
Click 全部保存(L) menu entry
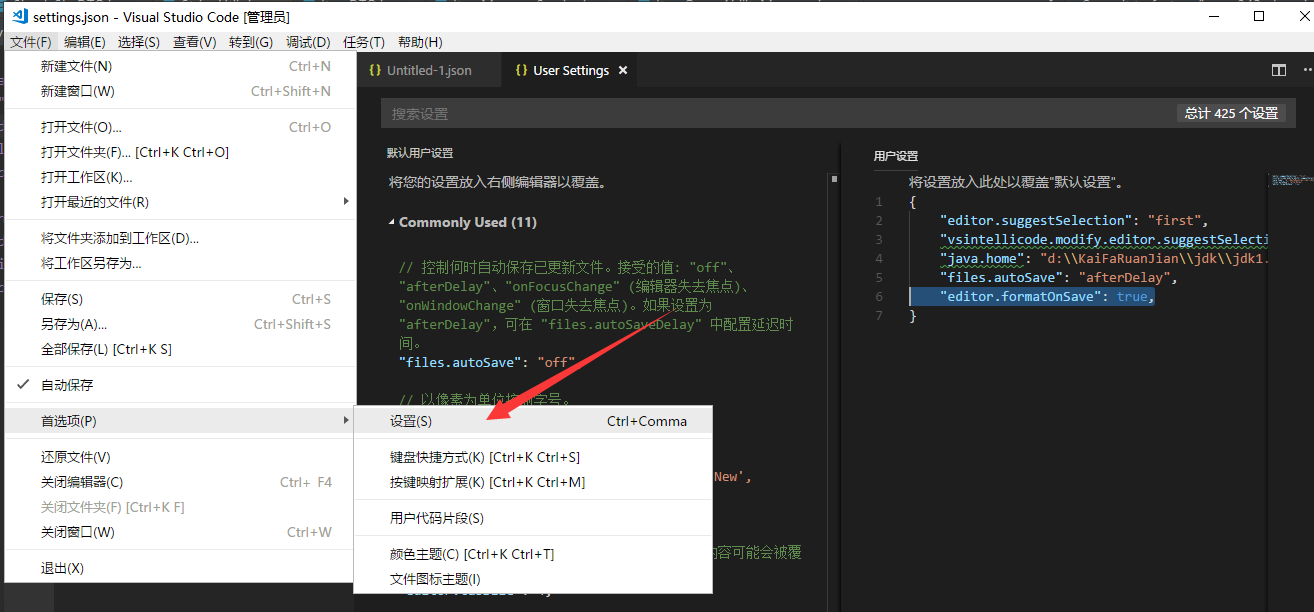pos(180,349)
